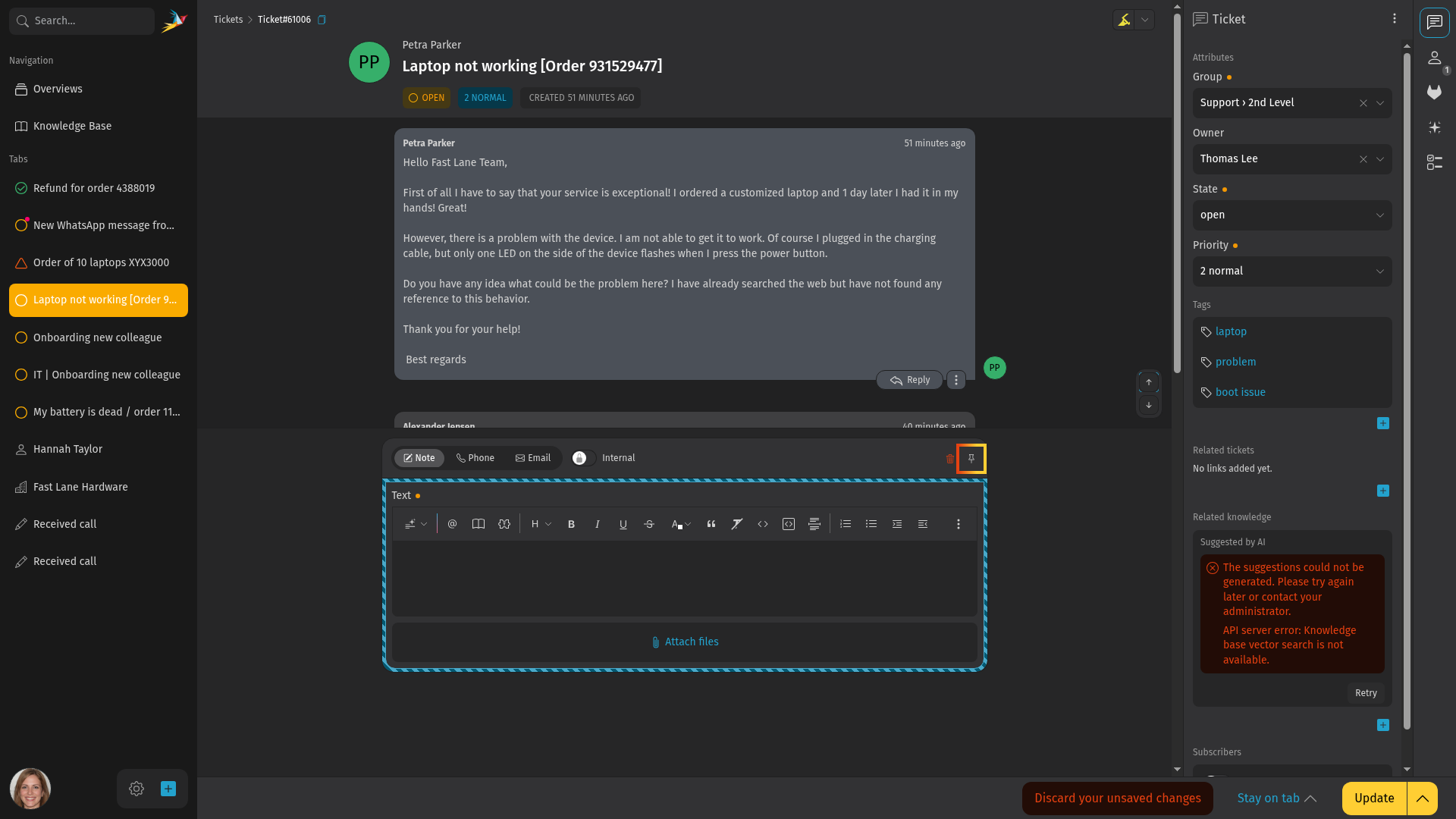The width and height of the screenshot is (1456, 819).
Task: Open the AI writing assistant dropdown
Action: pyautogui.click(x=416, y=524)
